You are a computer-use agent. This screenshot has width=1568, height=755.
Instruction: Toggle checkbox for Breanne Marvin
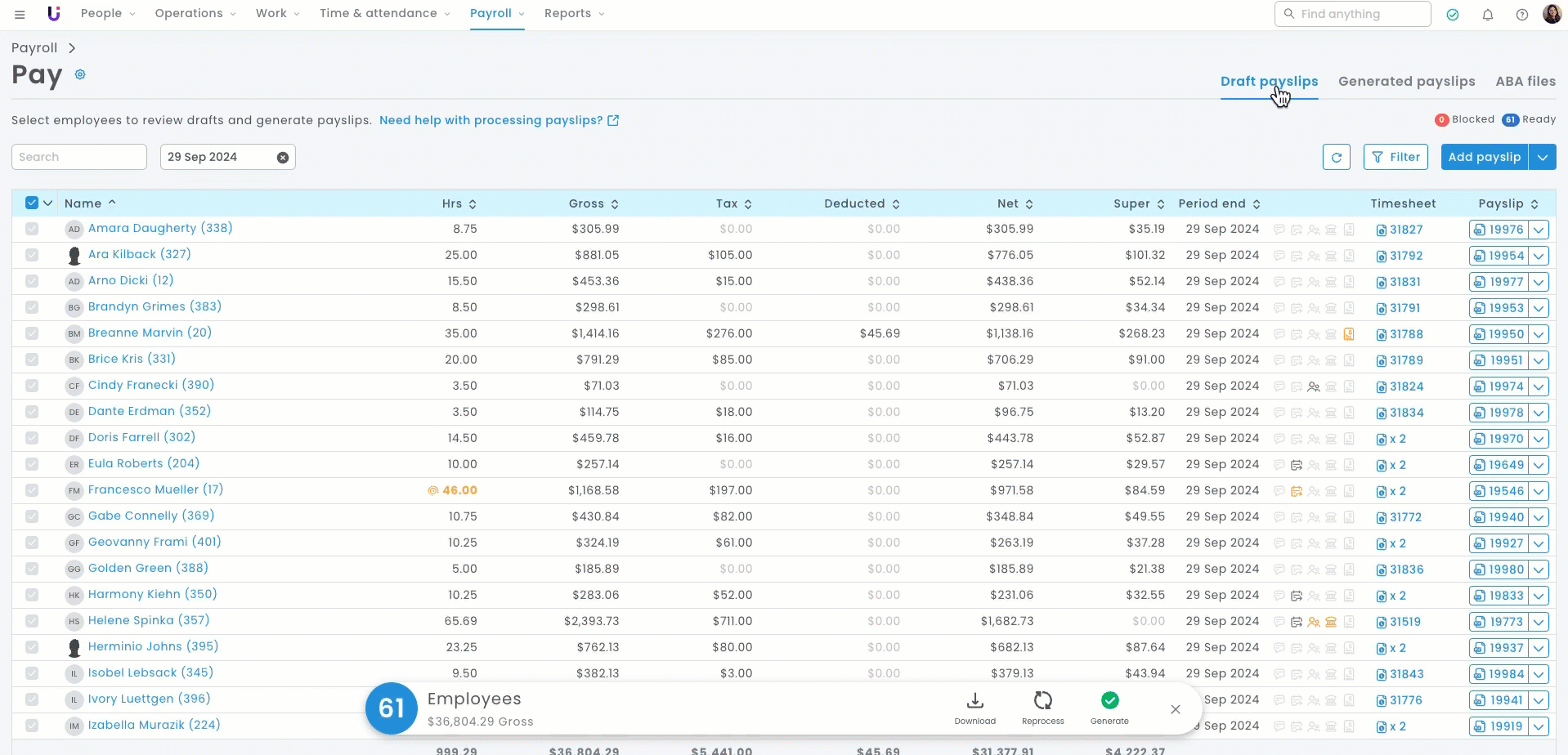32,333
